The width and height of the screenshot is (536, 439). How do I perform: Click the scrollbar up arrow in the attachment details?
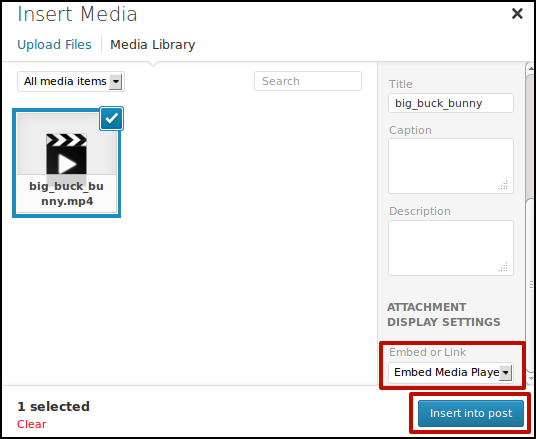click(x=531, y=68)
